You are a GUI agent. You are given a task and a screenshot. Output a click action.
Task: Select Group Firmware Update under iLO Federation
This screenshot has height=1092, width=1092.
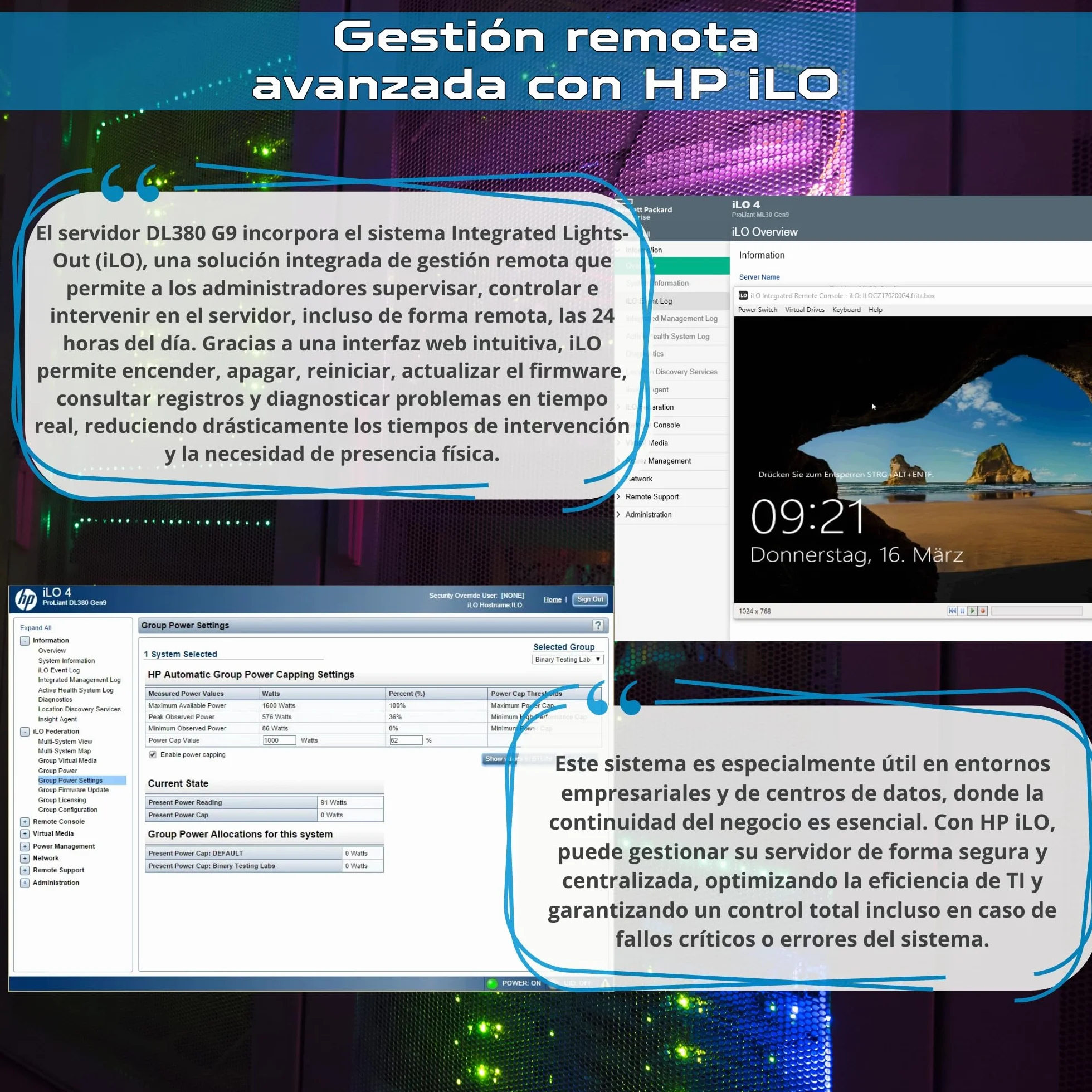74,790
